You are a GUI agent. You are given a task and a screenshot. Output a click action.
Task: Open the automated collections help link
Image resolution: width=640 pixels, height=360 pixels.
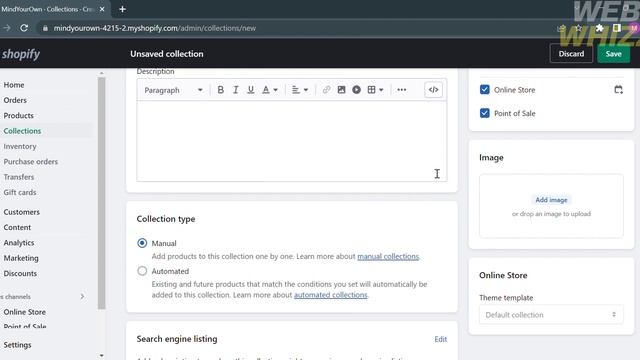tap(331, 295)
